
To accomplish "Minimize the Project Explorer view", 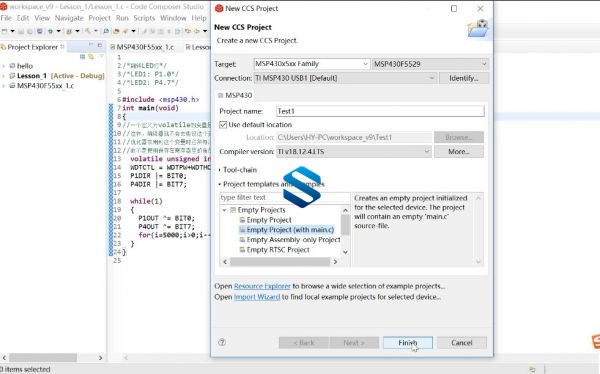I will (91, 45).
